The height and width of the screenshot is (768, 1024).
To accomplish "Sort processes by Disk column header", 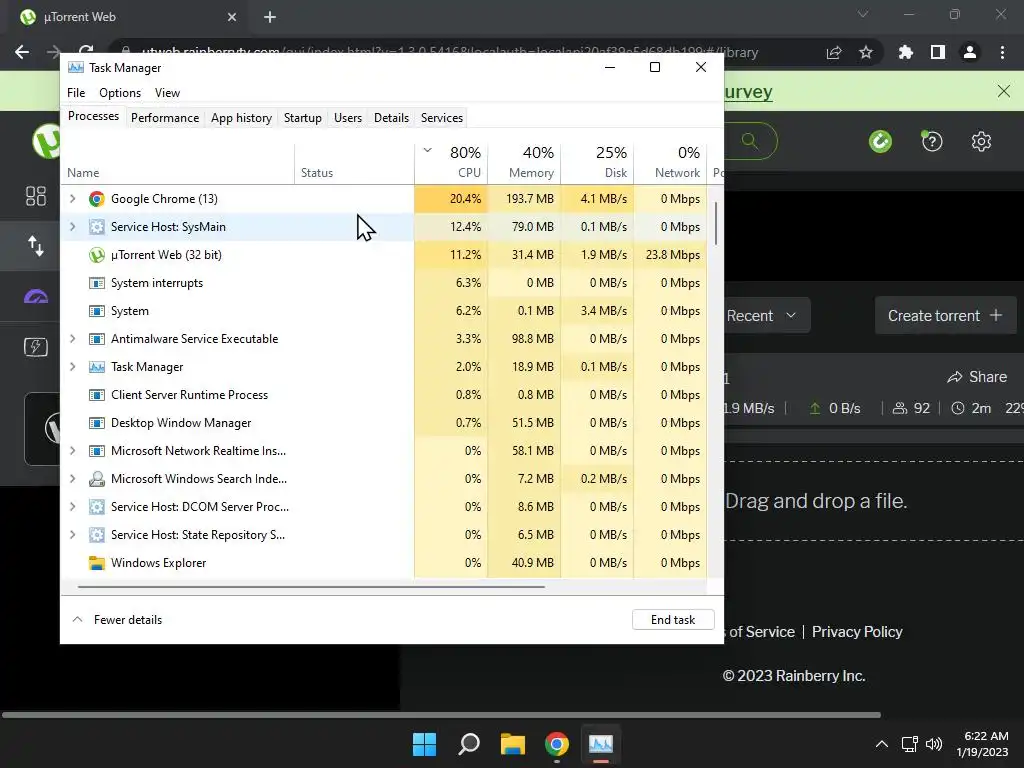I will pyautogui.click(x=598, y=163).
